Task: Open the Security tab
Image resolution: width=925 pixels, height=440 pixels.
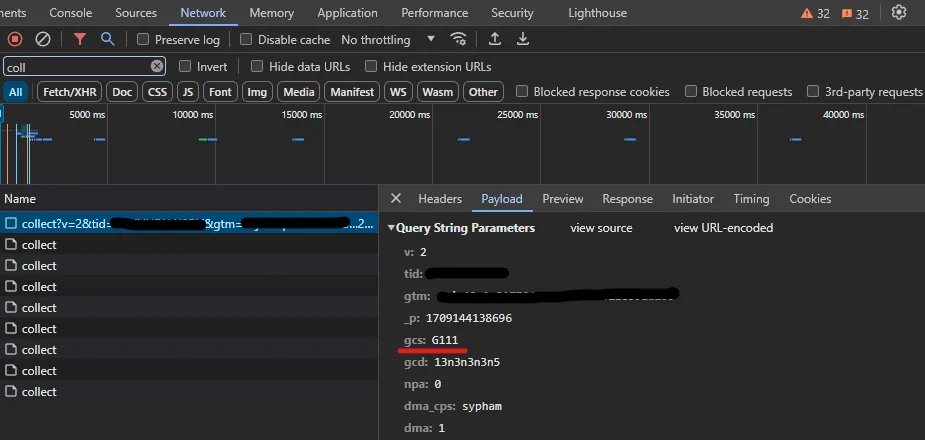Action: click(512, 12)
